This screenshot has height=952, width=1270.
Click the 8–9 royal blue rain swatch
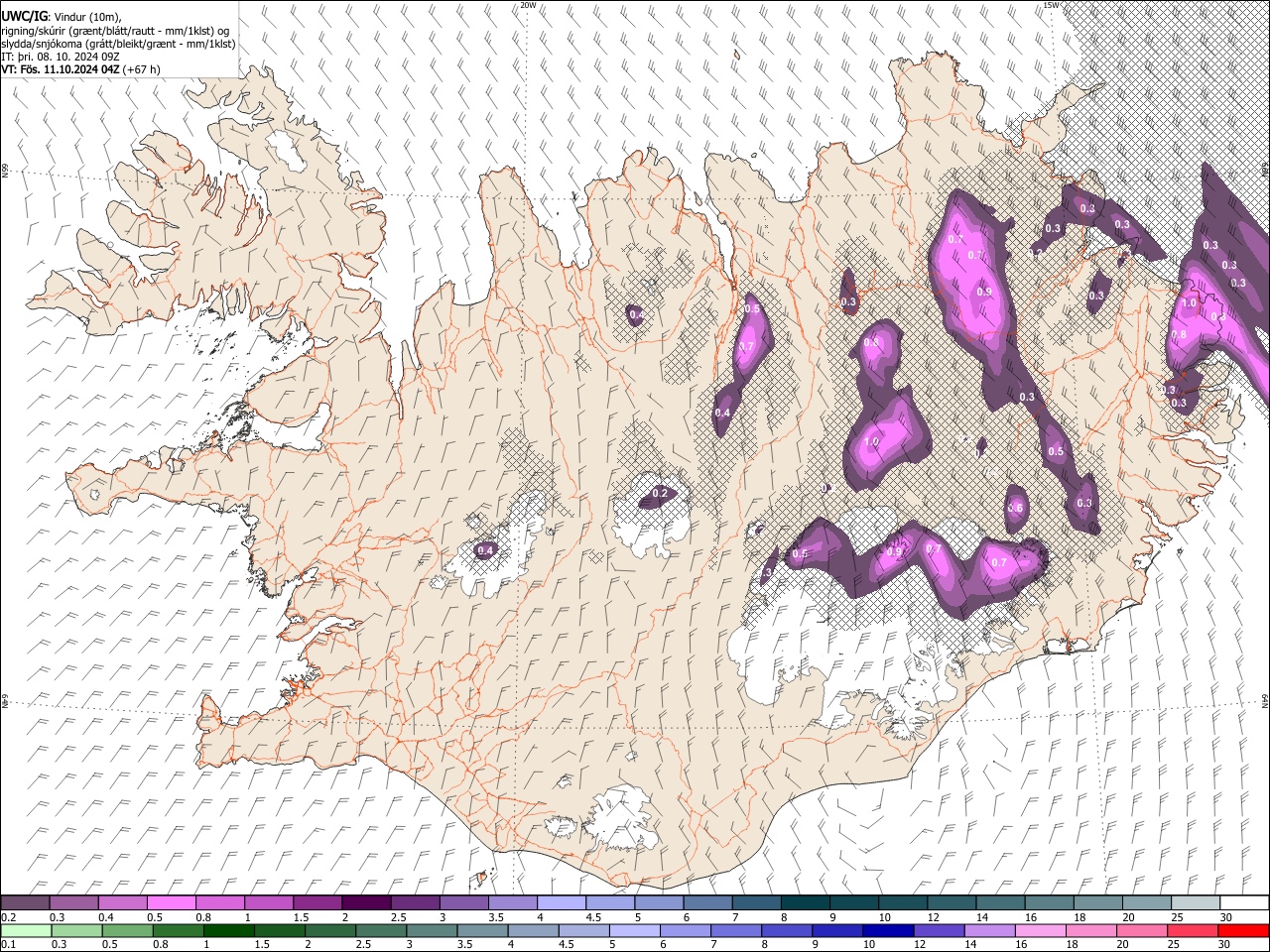[x=787, y=930]
